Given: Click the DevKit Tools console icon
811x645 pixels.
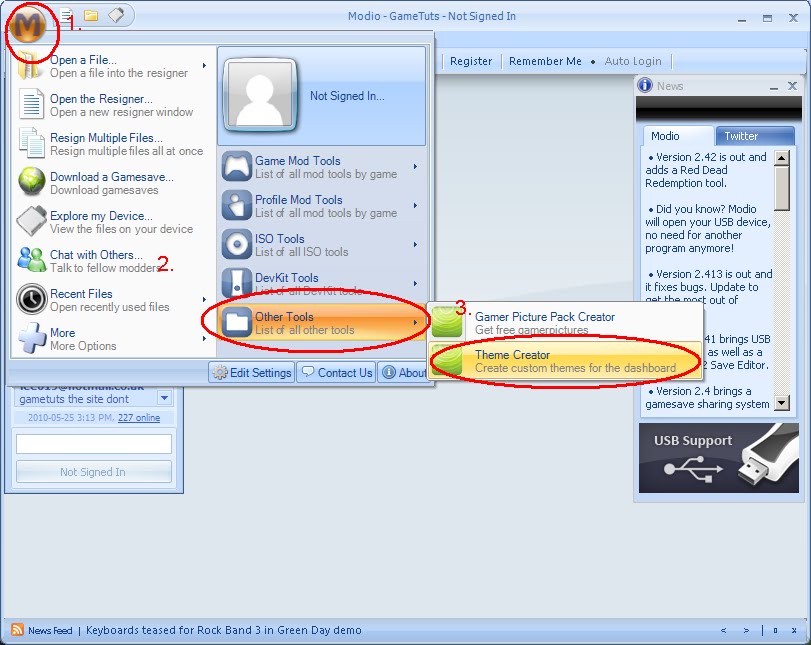Looking at the screenshot, I should tap(237, 283).
